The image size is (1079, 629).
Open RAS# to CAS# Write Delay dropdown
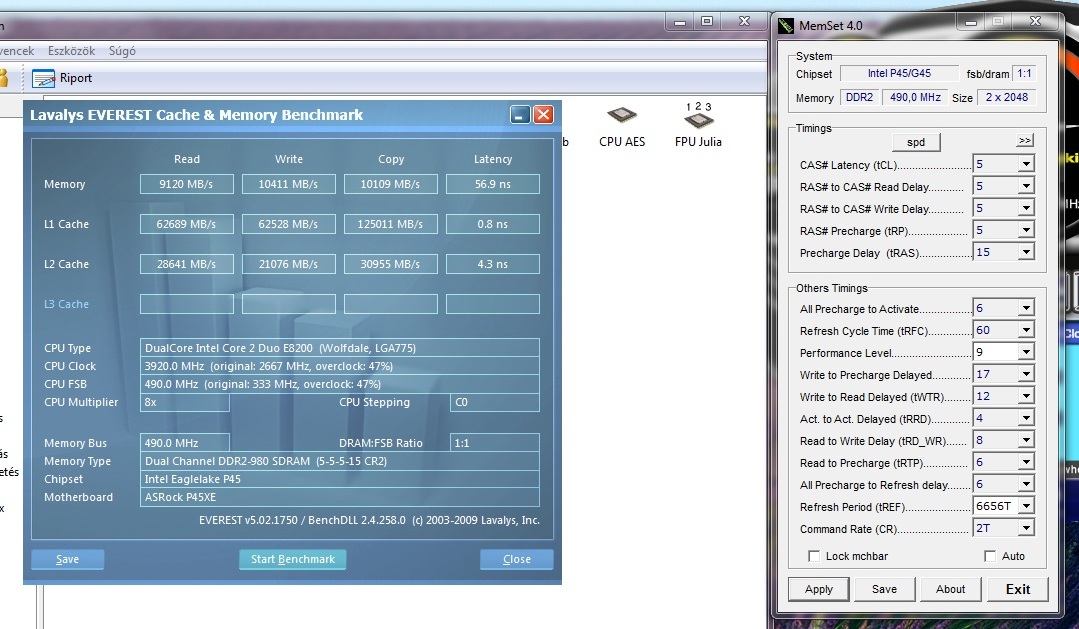pos(1026,209)
